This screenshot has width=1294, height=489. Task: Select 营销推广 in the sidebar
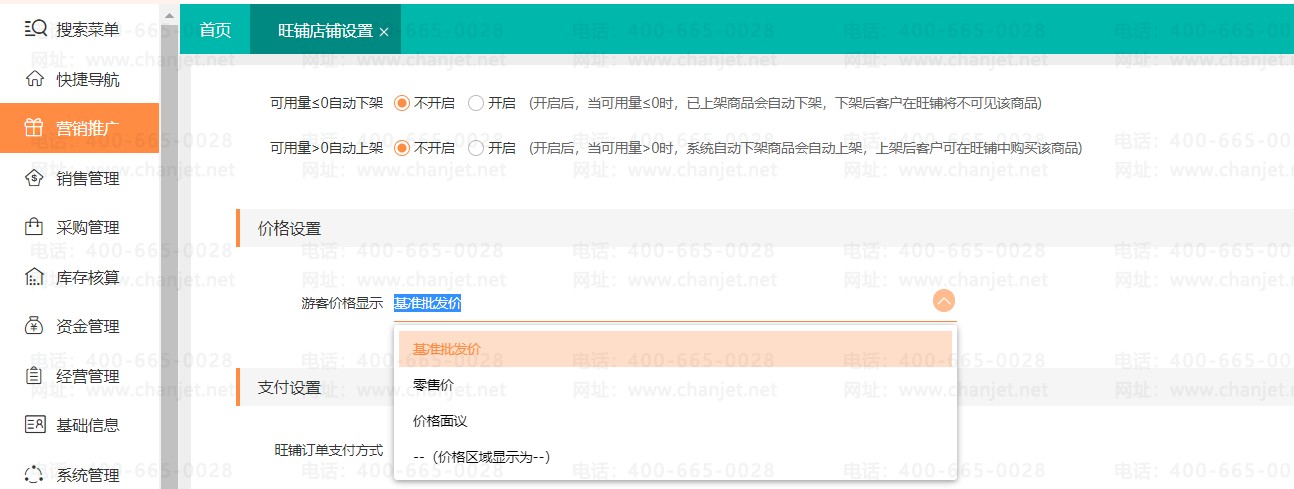pyautogui.click(x=80, y=128)
